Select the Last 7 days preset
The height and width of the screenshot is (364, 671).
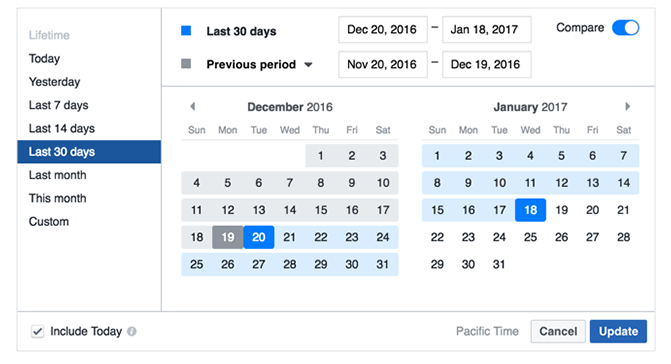[x=59, y=105]
